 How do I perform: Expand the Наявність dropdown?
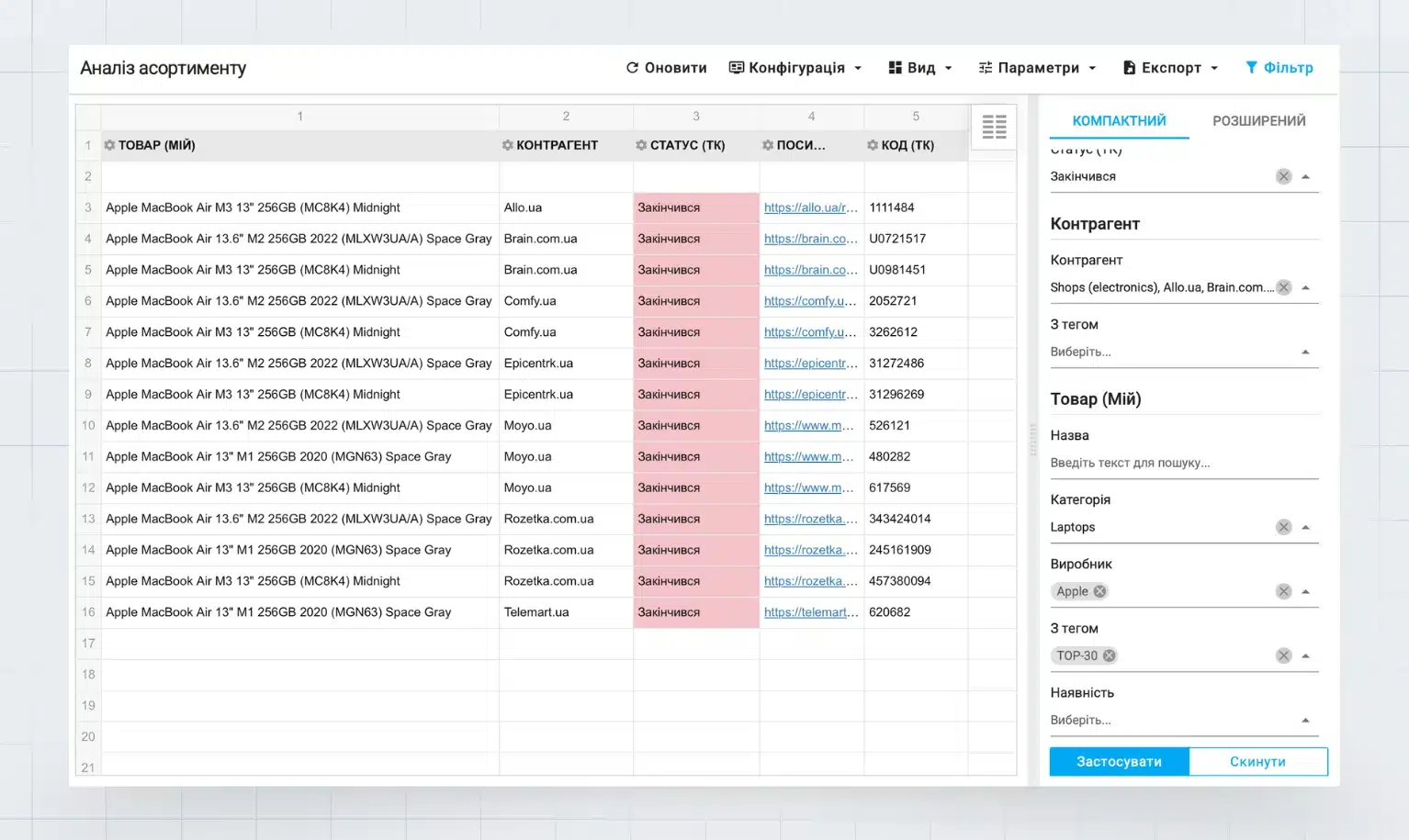(x=1305, y=720)
